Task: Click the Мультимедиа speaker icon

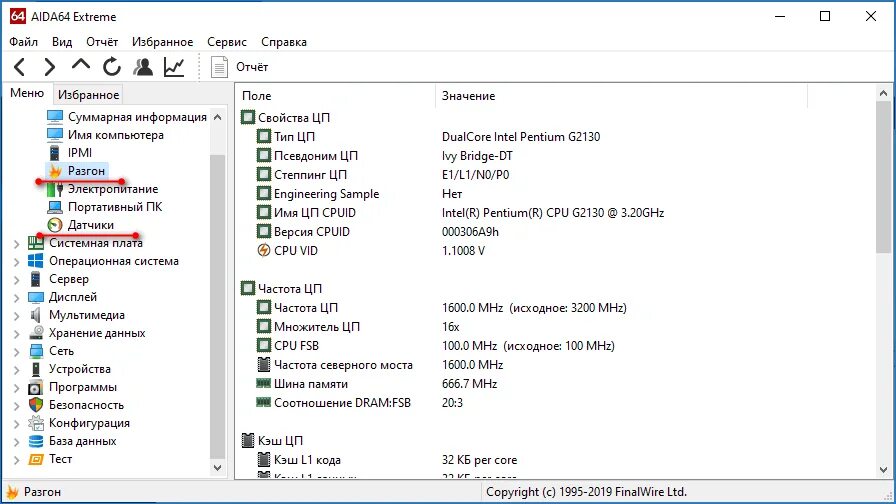Action: pos(35,315)
